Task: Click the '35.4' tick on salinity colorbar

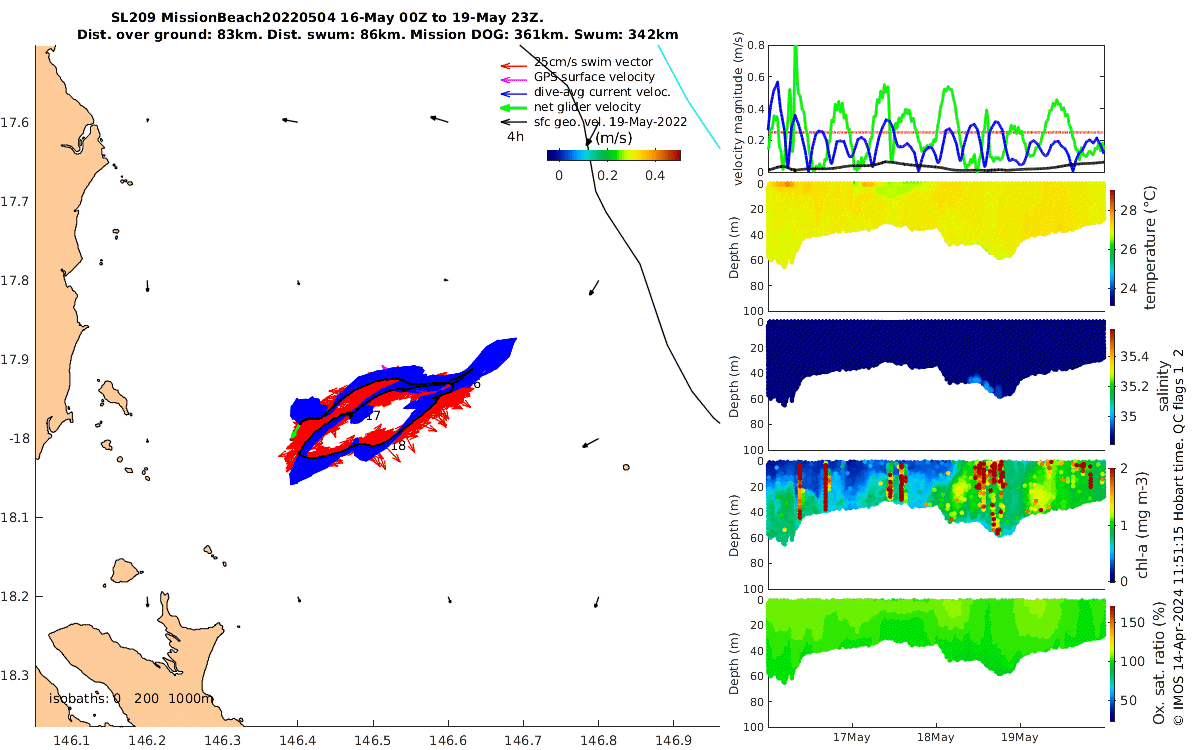Action: click(1134, 356)
